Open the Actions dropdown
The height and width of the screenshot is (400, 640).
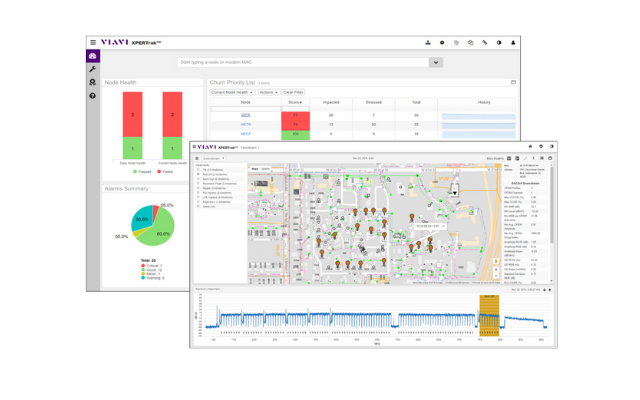[x=269, y=92]
